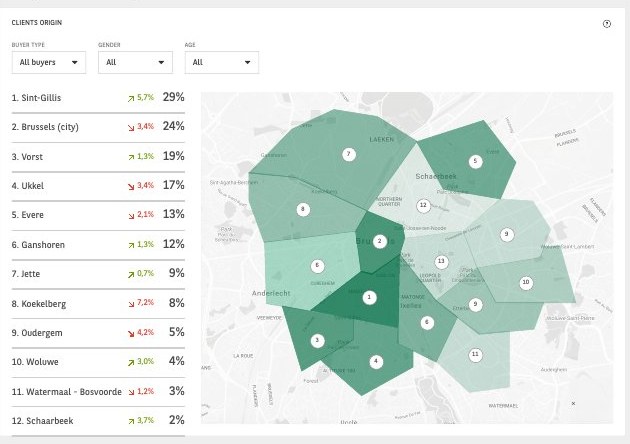Screen dimensions: 630x444
Task: Open the help icon in Clients Origin panel
Action: pos(607,24)
